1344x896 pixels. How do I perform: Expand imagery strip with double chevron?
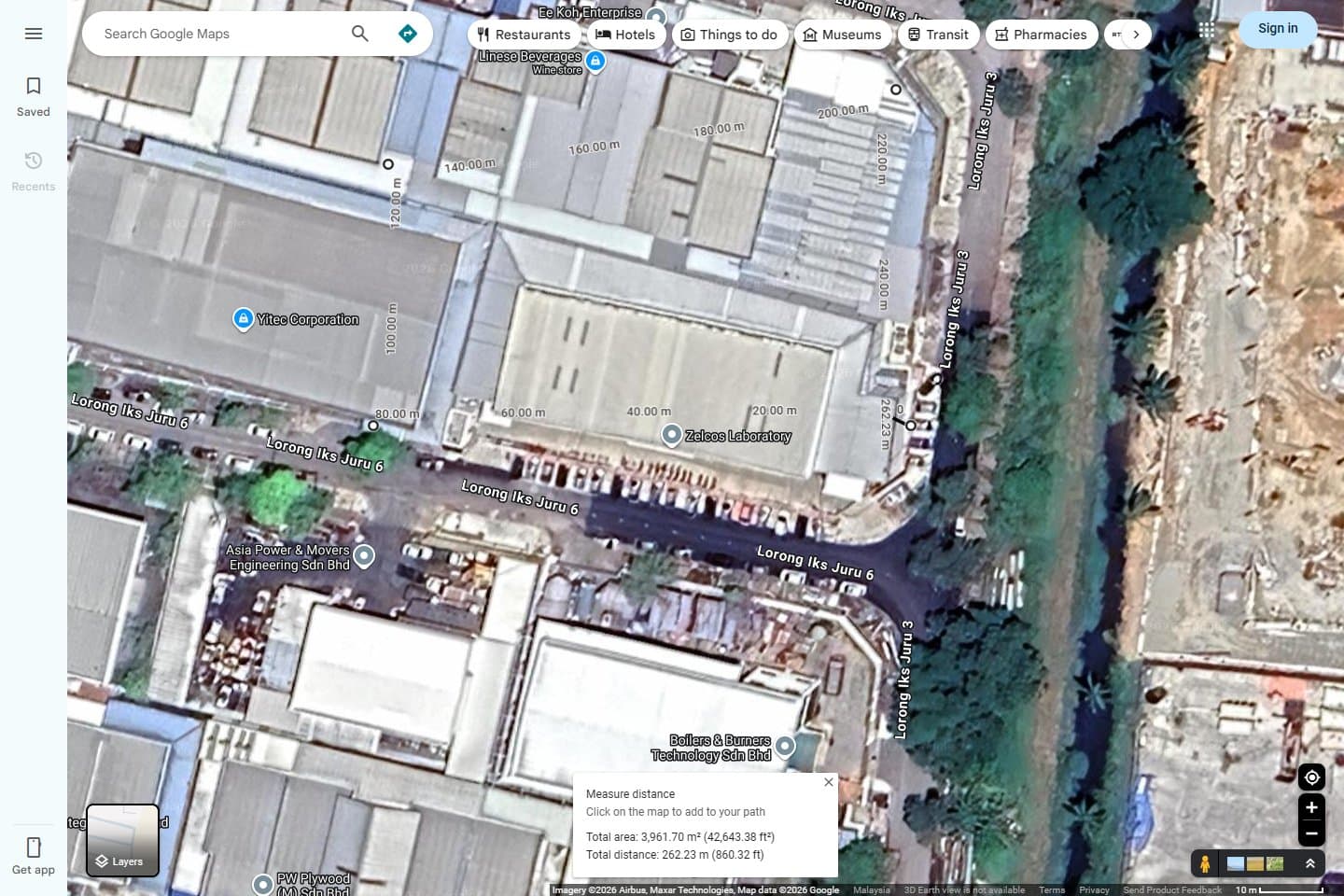point(1310,863)
